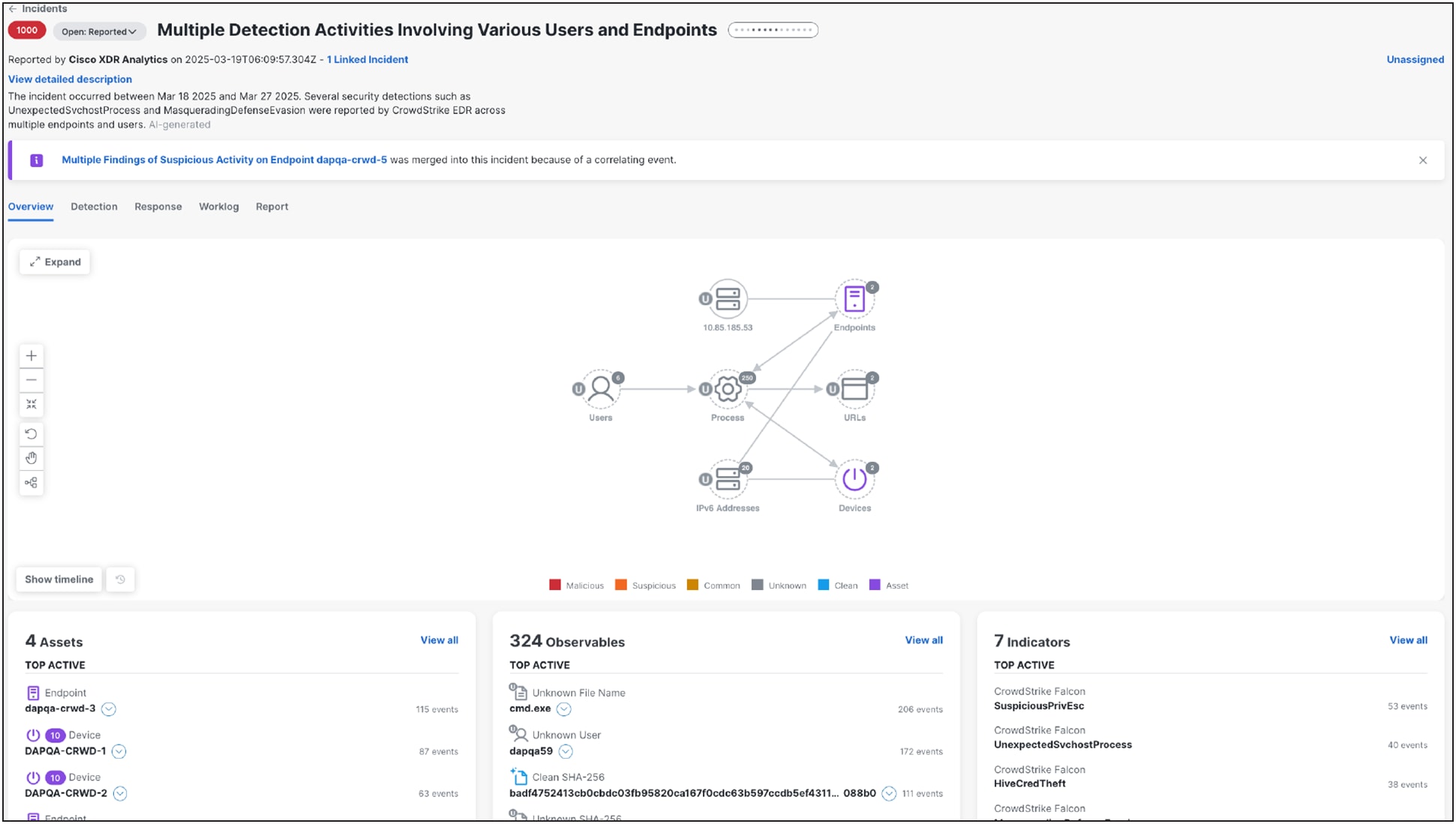Click the Unknown User icon
The height and width of the screenshot is (824, 1456).
point(518,733)
